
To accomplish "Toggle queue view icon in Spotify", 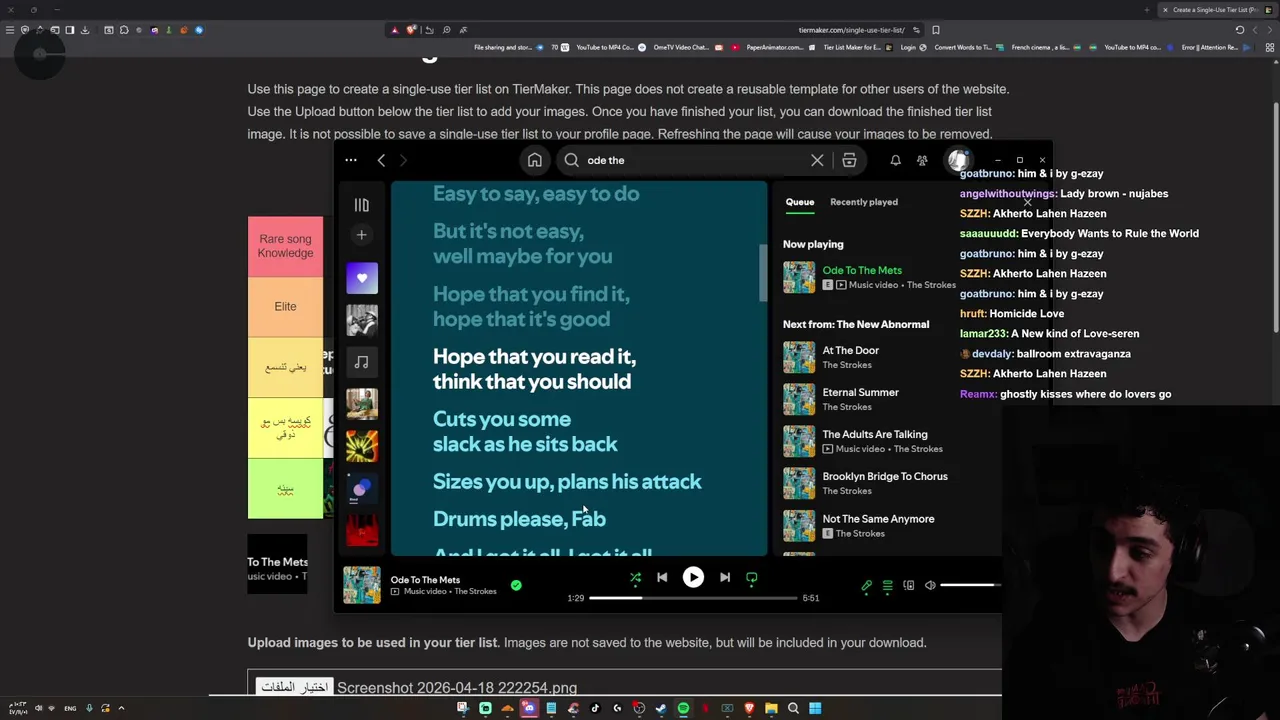I will point(887,585).
